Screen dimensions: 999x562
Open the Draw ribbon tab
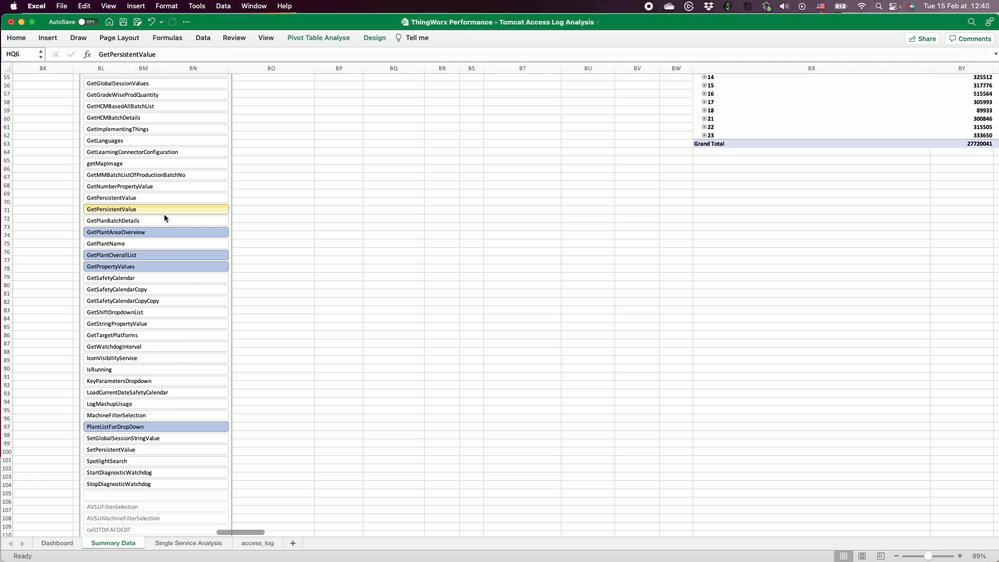tap(78, 38)
